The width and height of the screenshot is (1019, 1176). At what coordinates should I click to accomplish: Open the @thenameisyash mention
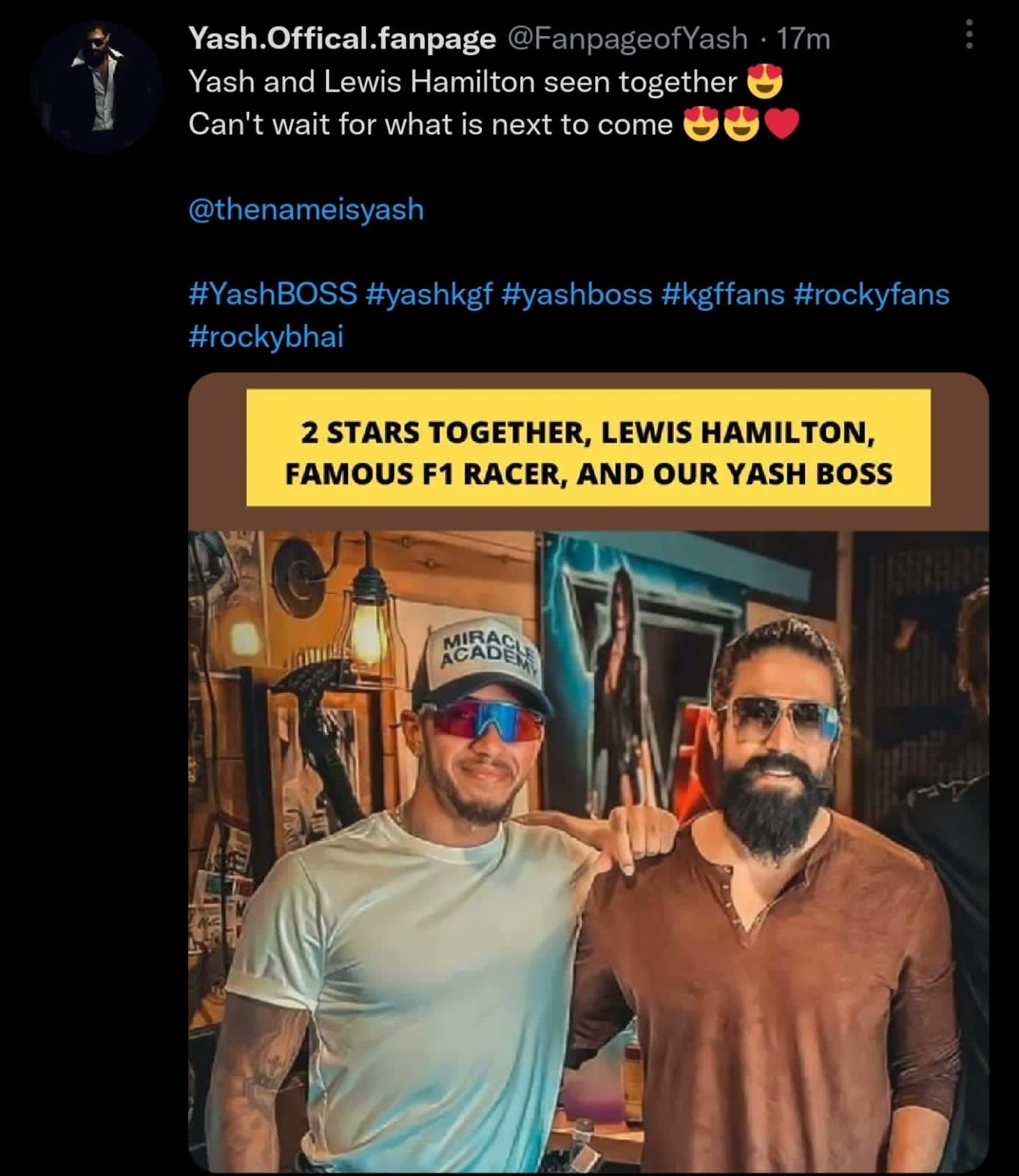pos(306,209)
